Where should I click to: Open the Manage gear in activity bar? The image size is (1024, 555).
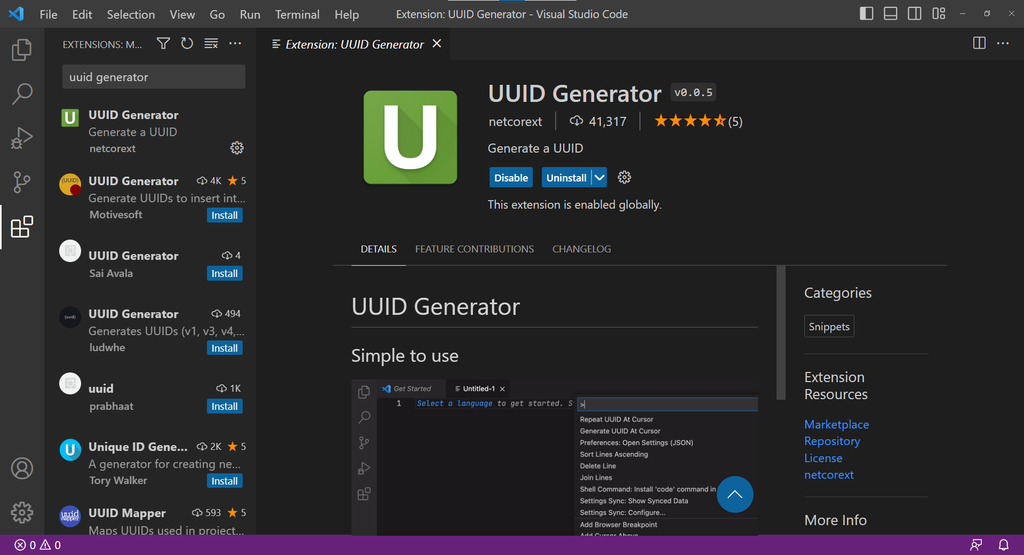22,513
